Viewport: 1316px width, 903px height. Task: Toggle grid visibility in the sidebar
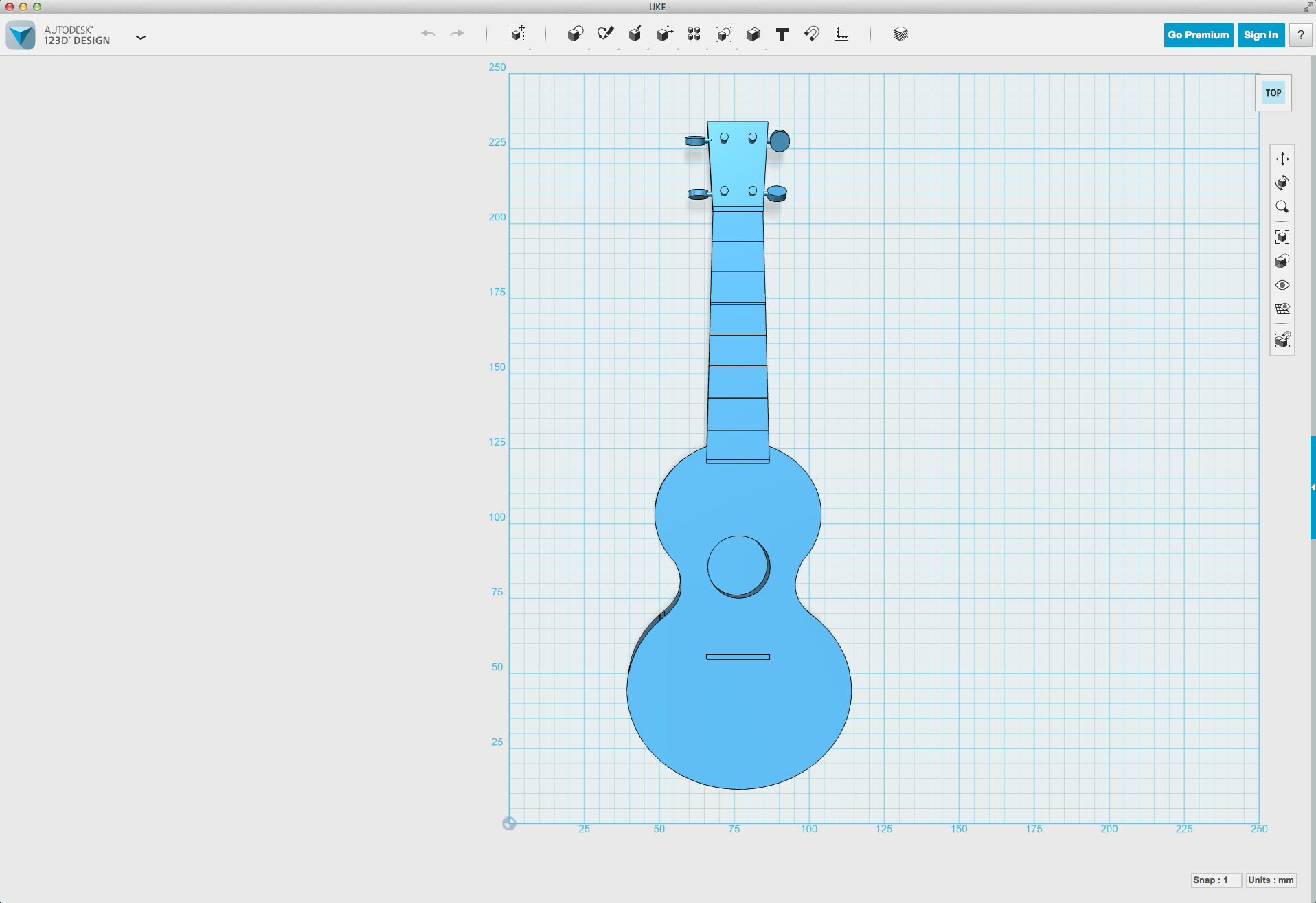[x=1282, y=308]
